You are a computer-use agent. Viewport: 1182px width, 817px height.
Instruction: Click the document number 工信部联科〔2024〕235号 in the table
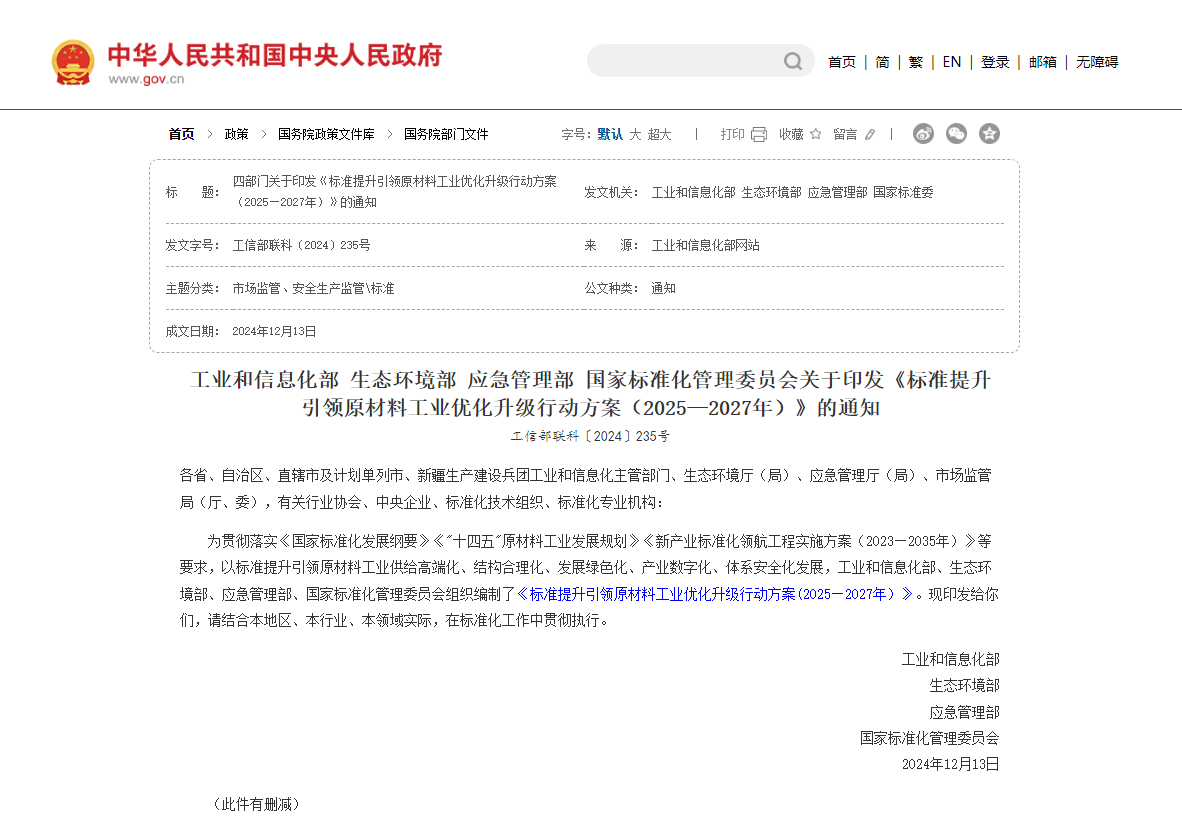coord(302,245)
